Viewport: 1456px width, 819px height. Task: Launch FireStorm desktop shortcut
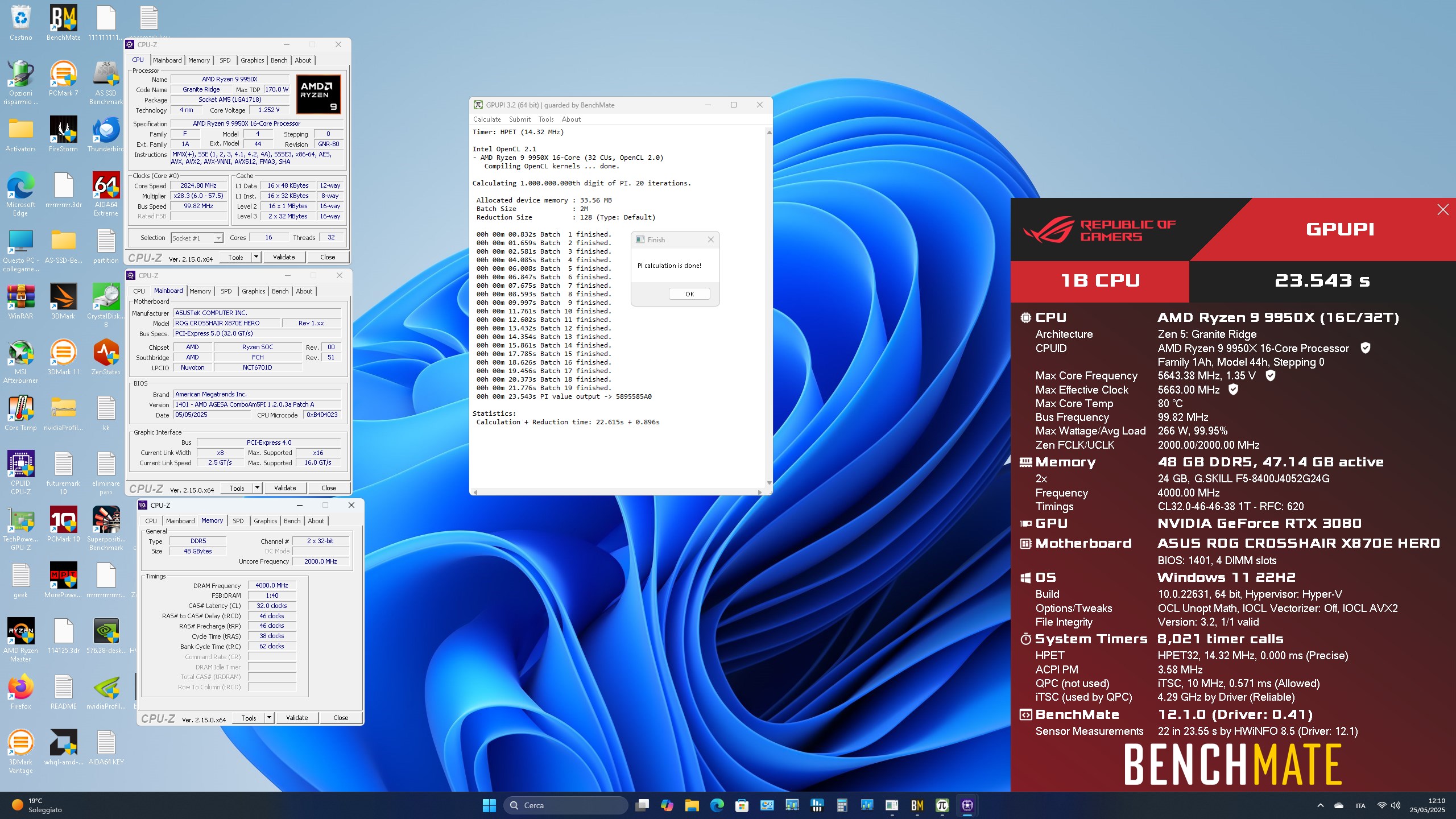63,134
